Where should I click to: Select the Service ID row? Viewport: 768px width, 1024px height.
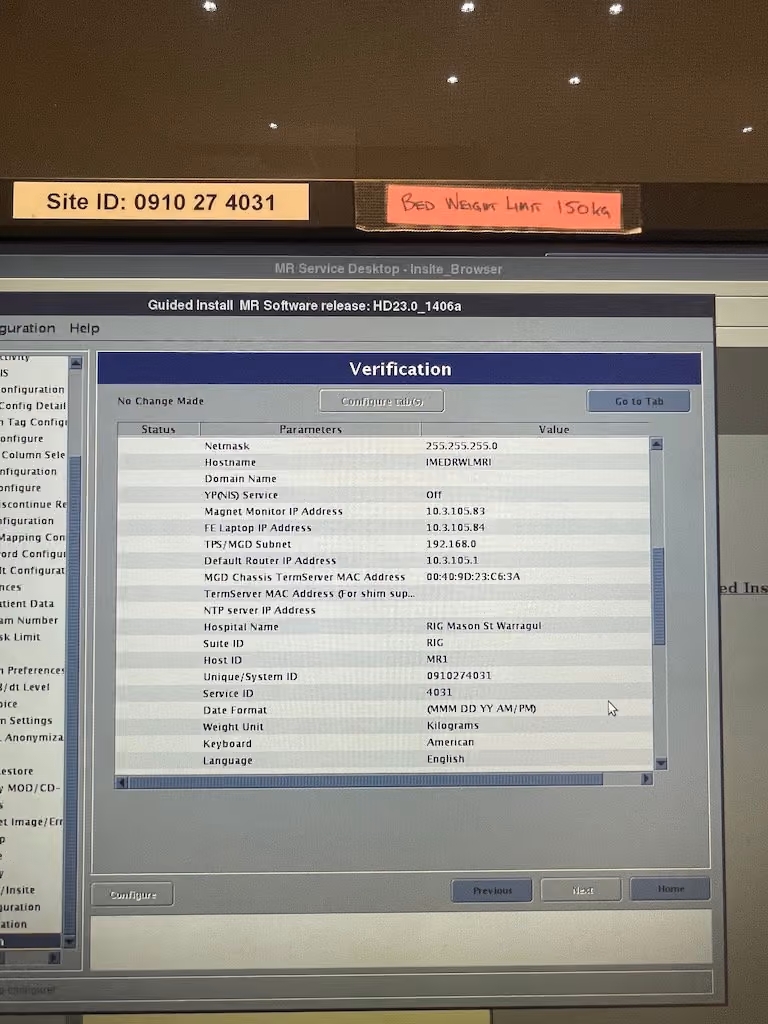point(384,693)
